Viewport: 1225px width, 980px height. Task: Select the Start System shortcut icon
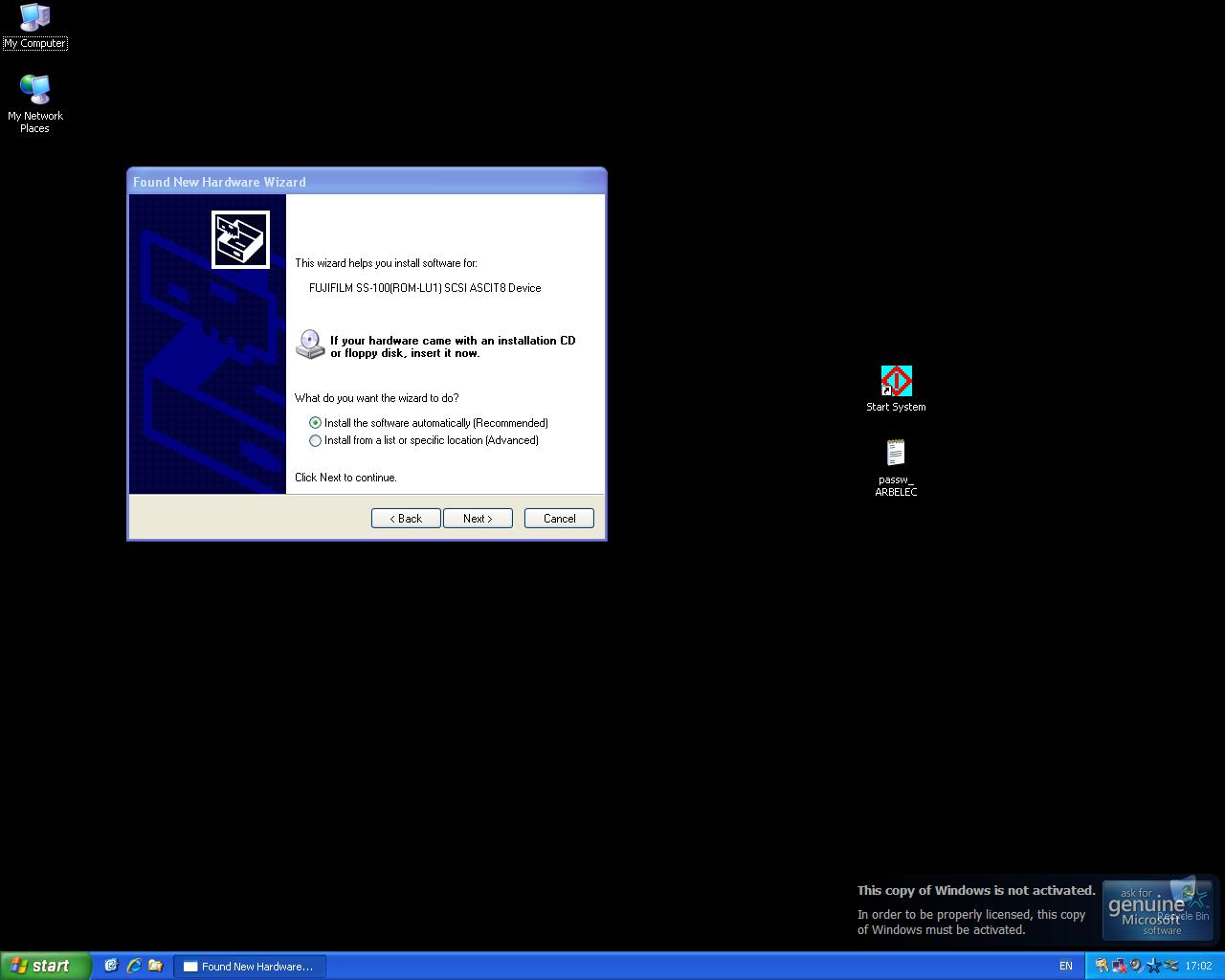pyautogui.click(x=897, y=389)
